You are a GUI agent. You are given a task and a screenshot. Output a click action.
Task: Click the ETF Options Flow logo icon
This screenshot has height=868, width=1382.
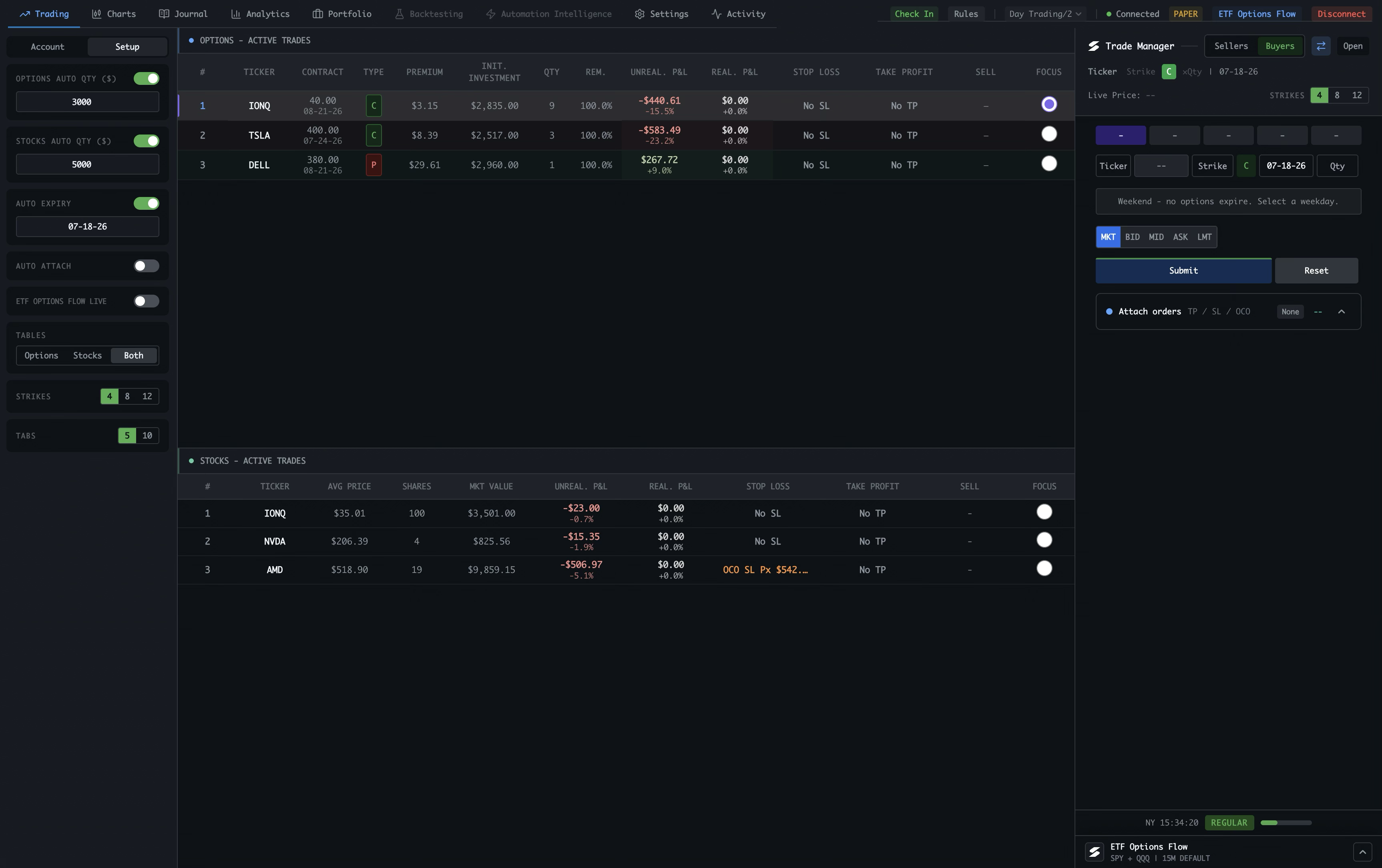click(1094, 851)
